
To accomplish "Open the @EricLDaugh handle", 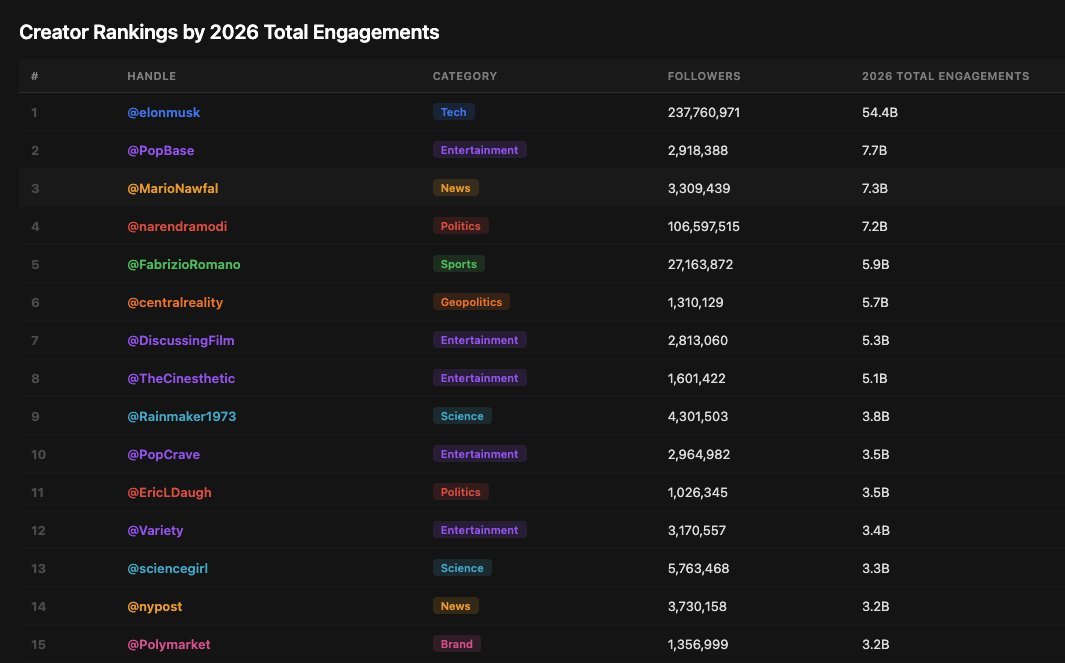I will (169, 493).
